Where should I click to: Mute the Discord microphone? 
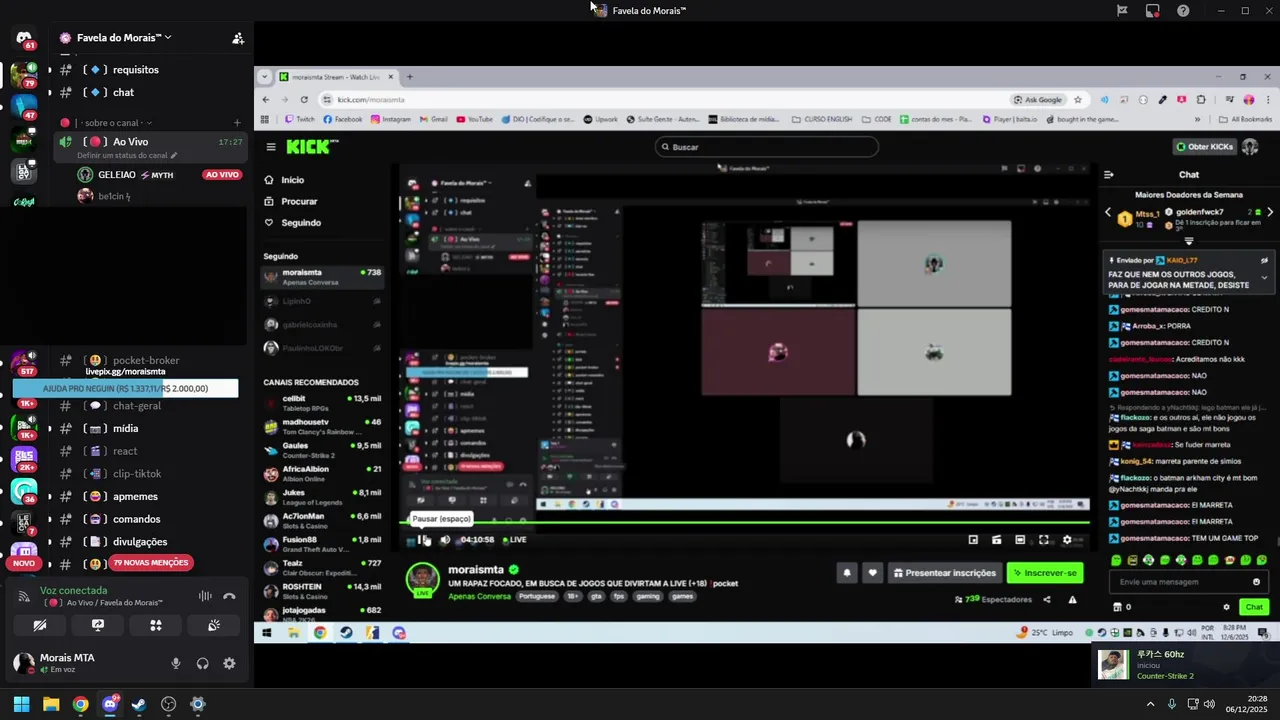(x=176, y=663)
